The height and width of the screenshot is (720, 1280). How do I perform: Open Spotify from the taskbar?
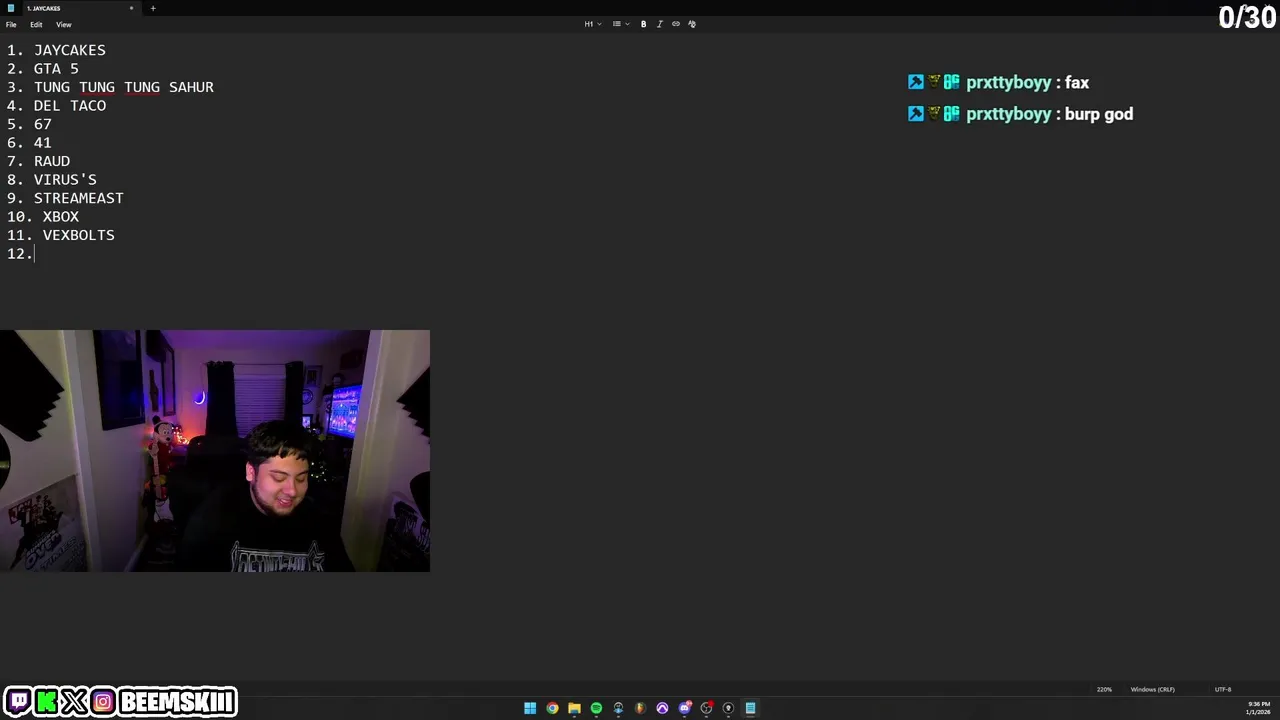[x=596, y=708]
